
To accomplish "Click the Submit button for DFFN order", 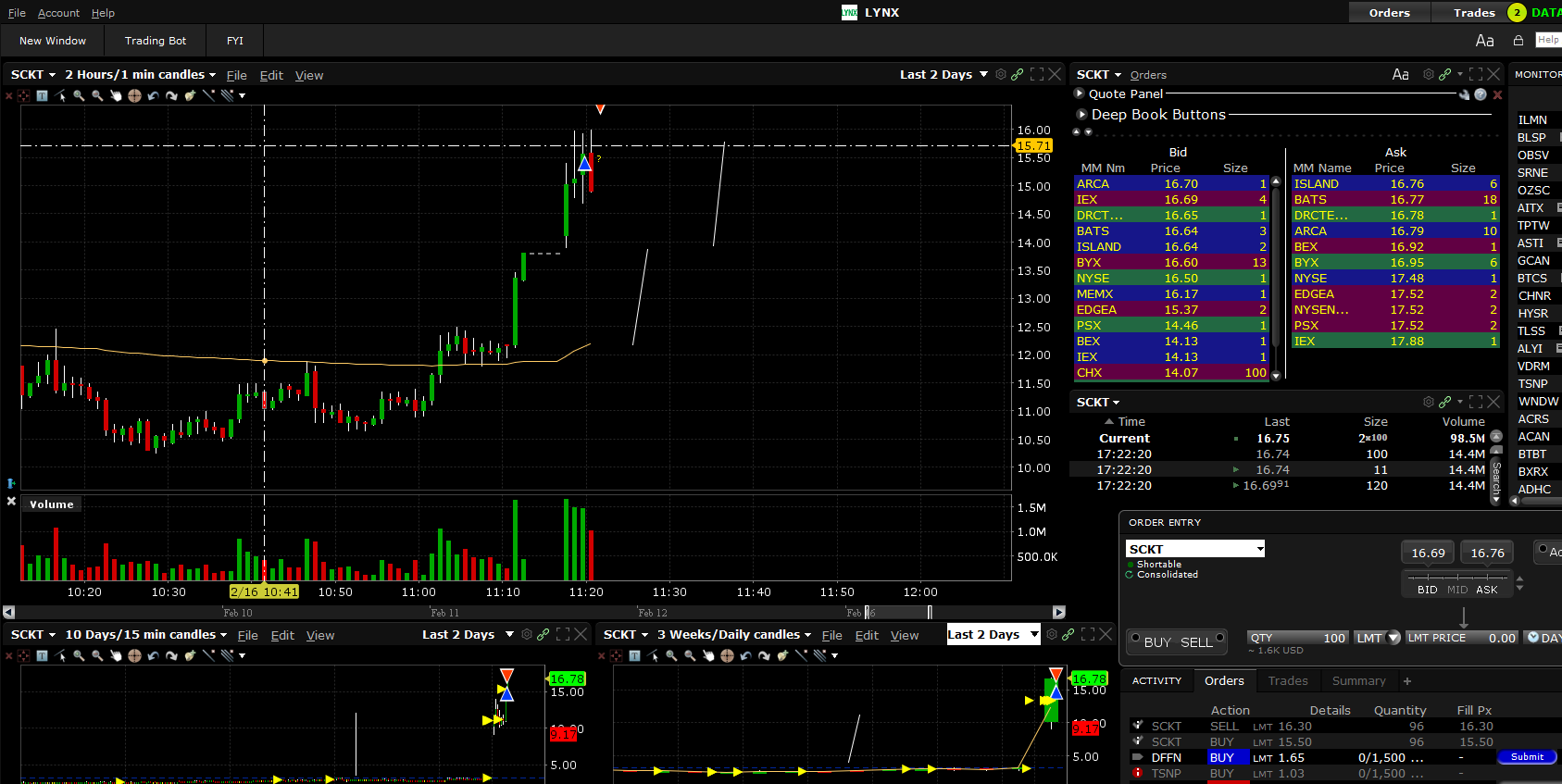I will click(1526, 757).
